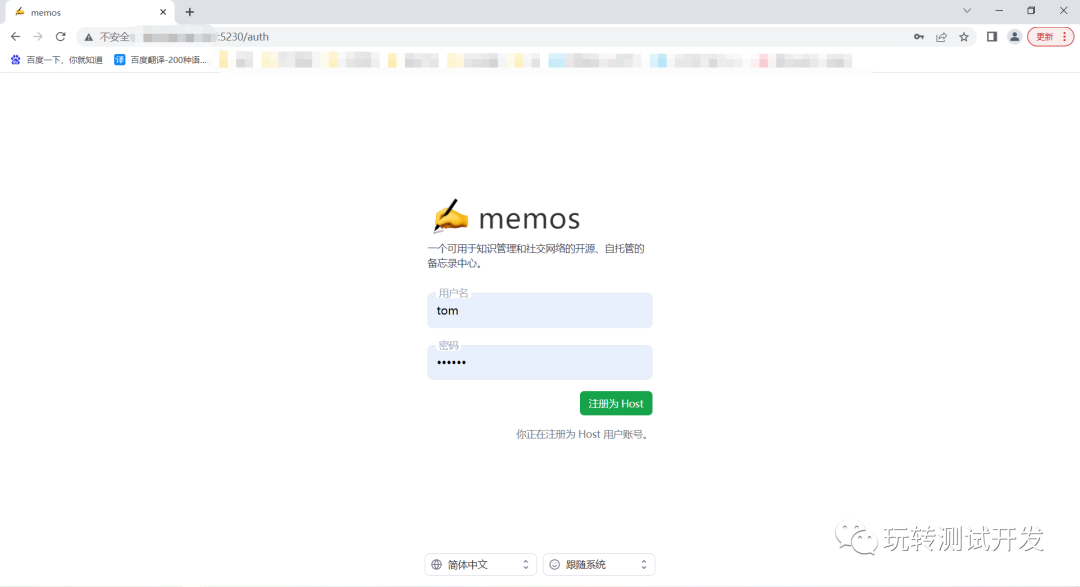The height and width of the screenshot is (587, 1080).
Task: Click the back navigation arrow
Action: [x=16, y=36]
